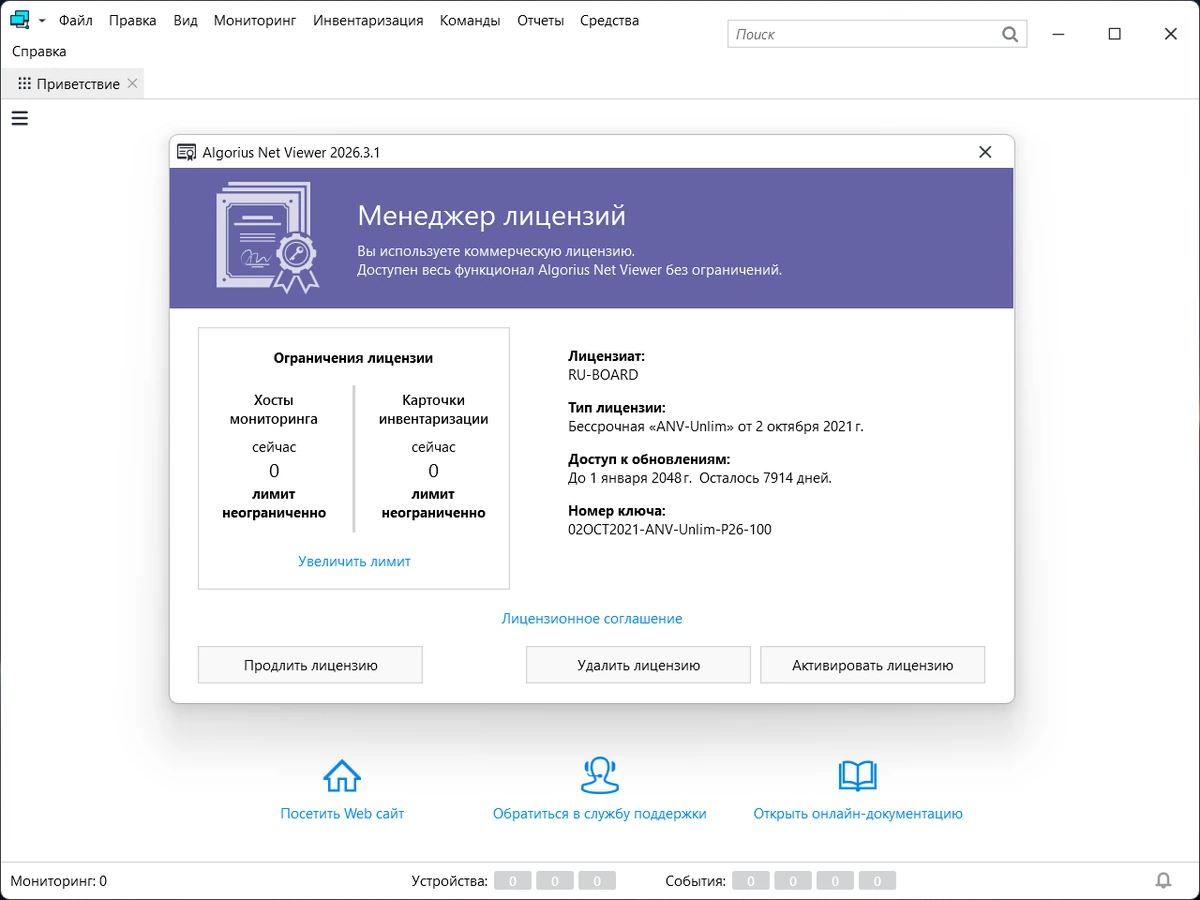1200x900 pixels.
Task: Open the Вид menu
Action: [x=185, y=20]
